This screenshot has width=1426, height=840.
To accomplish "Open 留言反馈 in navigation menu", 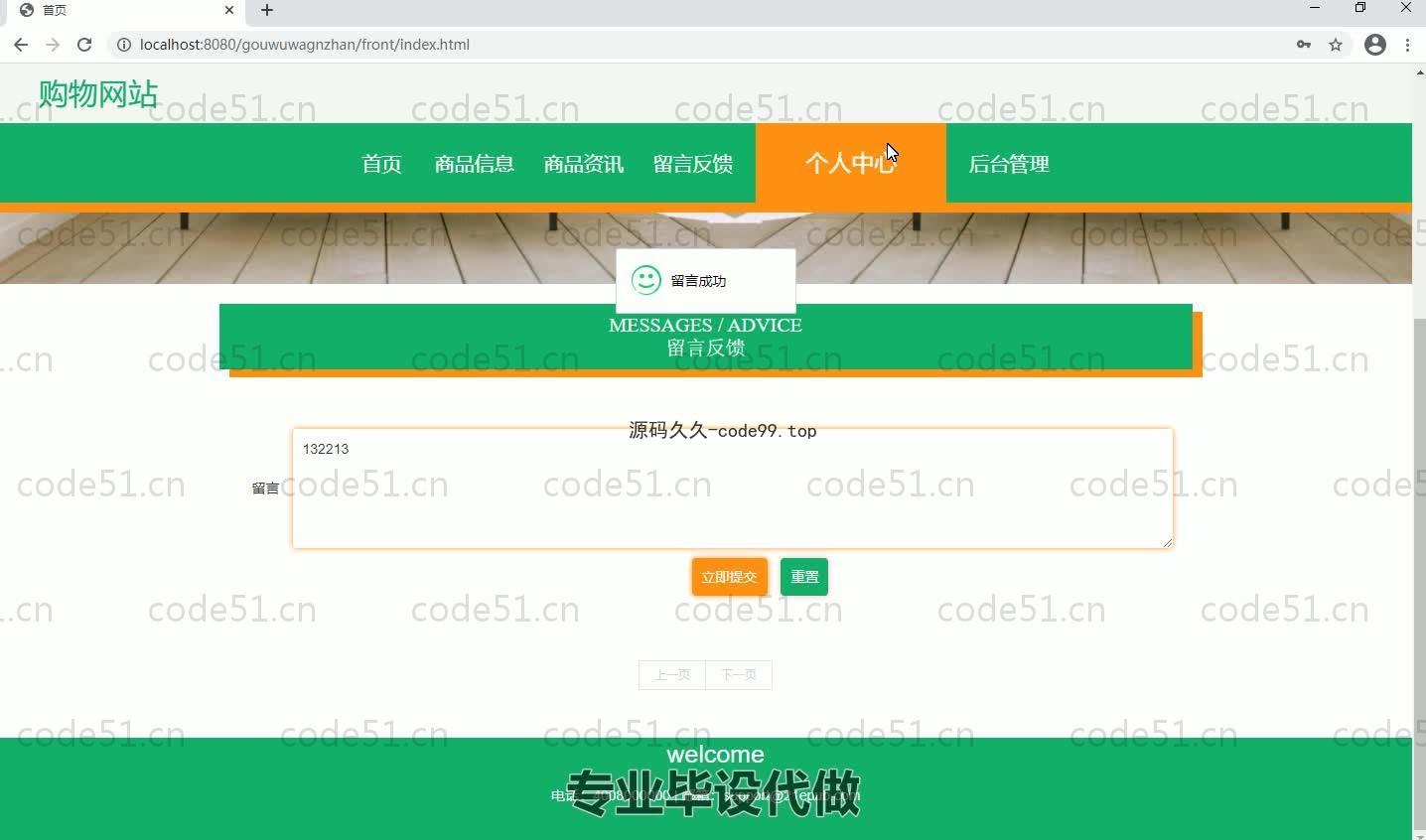I will click(x=693, y=164).
